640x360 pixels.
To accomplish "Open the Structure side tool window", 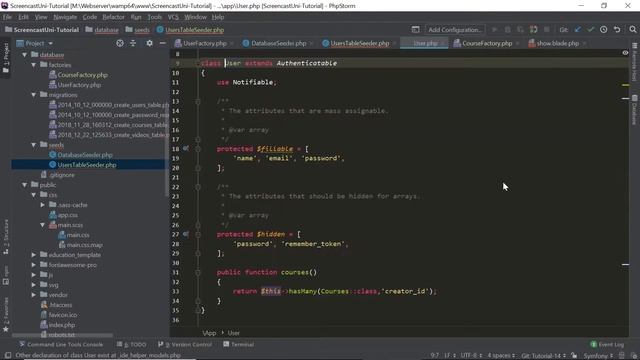I will [x=6, y=237].
